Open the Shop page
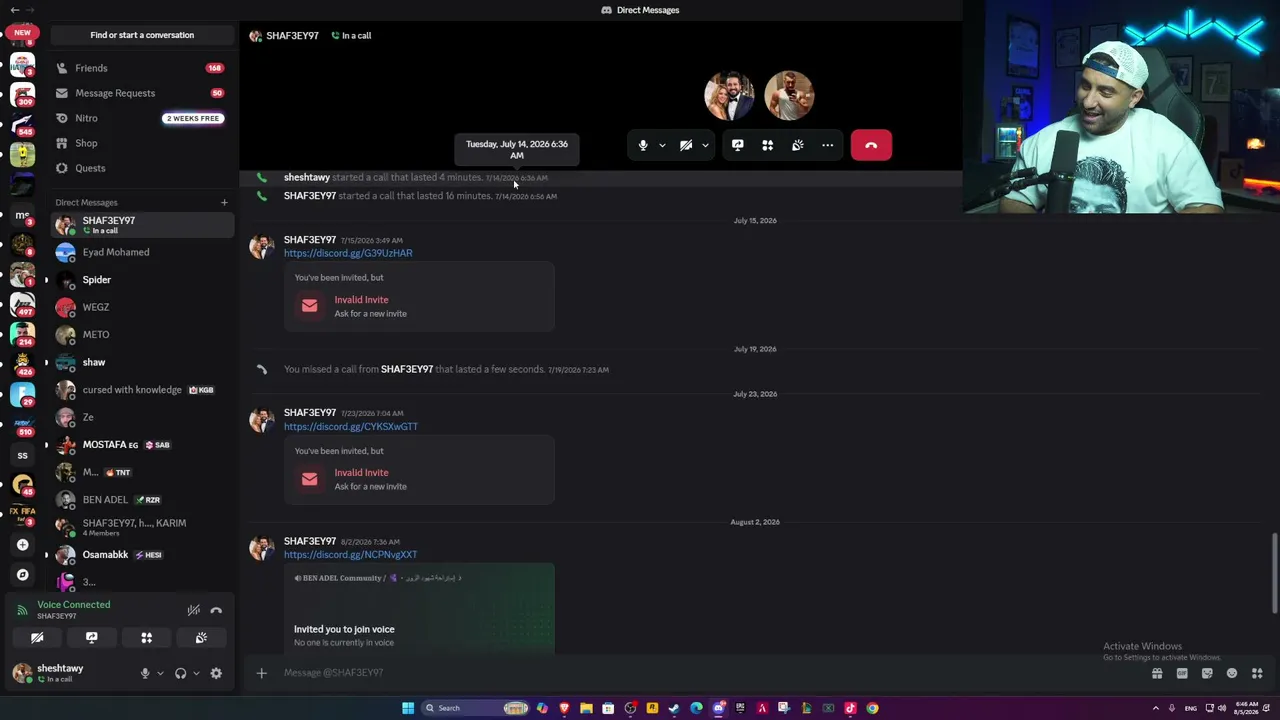 [x=142, y=143]
